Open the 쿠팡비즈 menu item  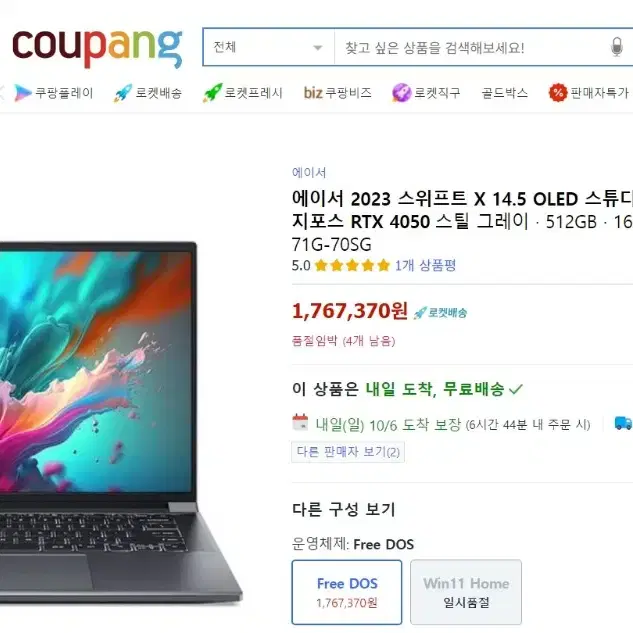click(337, 93)
